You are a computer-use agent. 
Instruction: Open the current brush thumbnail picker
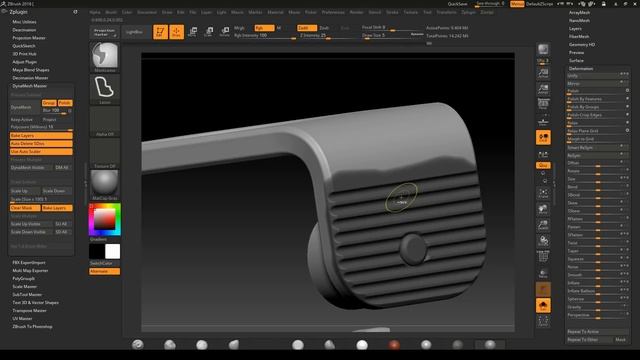coord(105,56)
